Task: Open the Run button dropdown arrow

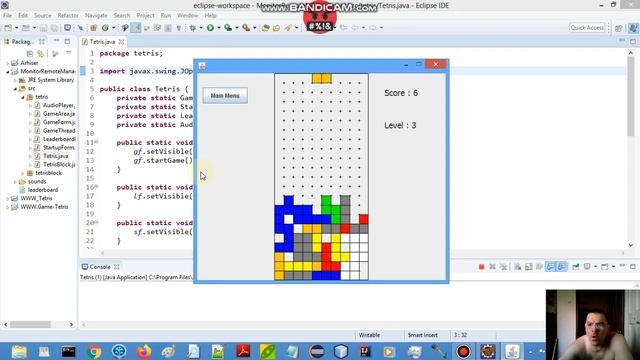Action: 218,28
